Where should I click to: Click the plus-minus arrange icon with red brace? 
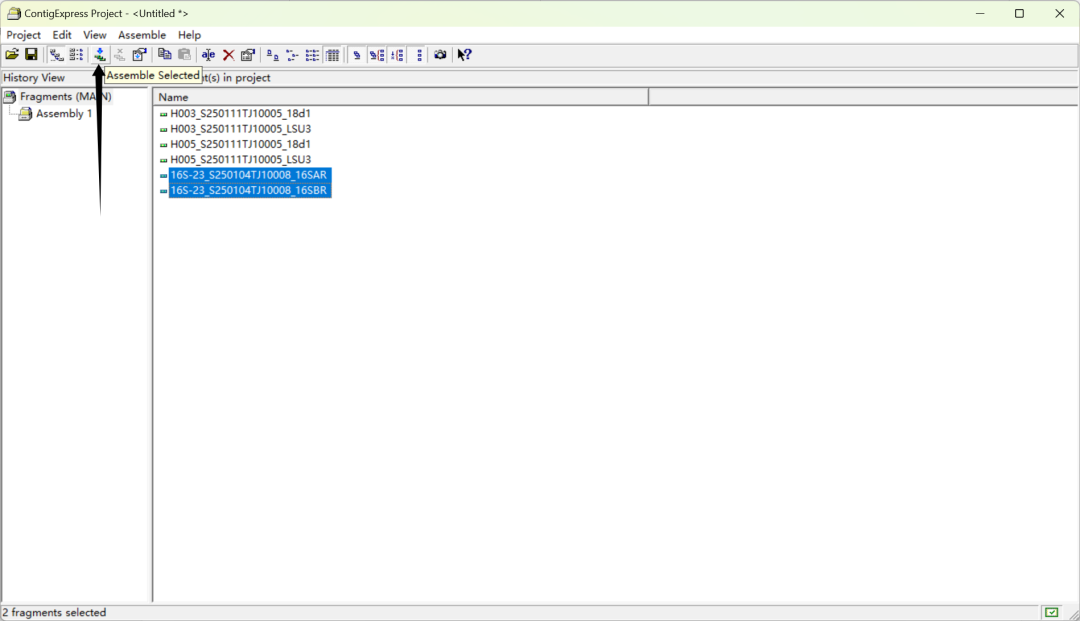point(397,54)
